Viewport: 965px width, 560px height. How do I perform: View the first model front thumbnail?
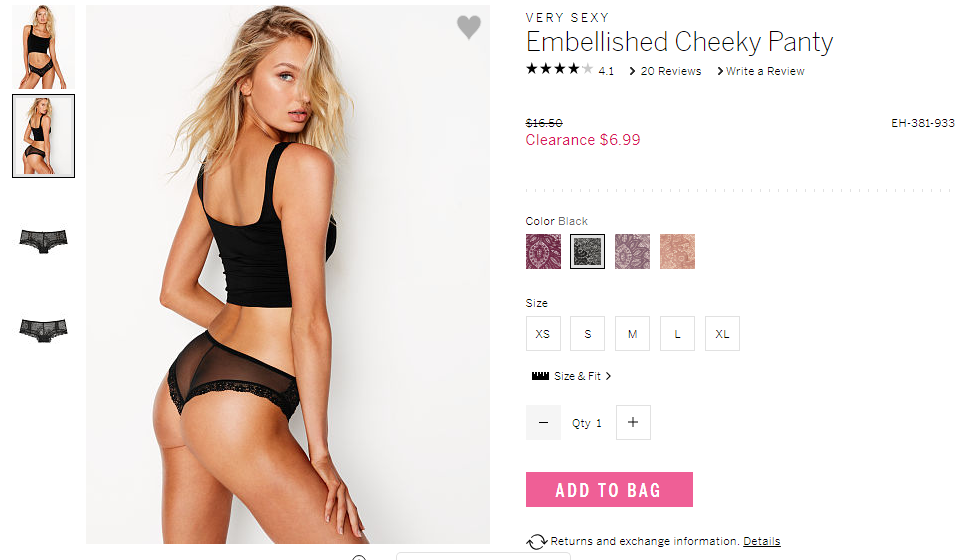(x=44, y=47)
